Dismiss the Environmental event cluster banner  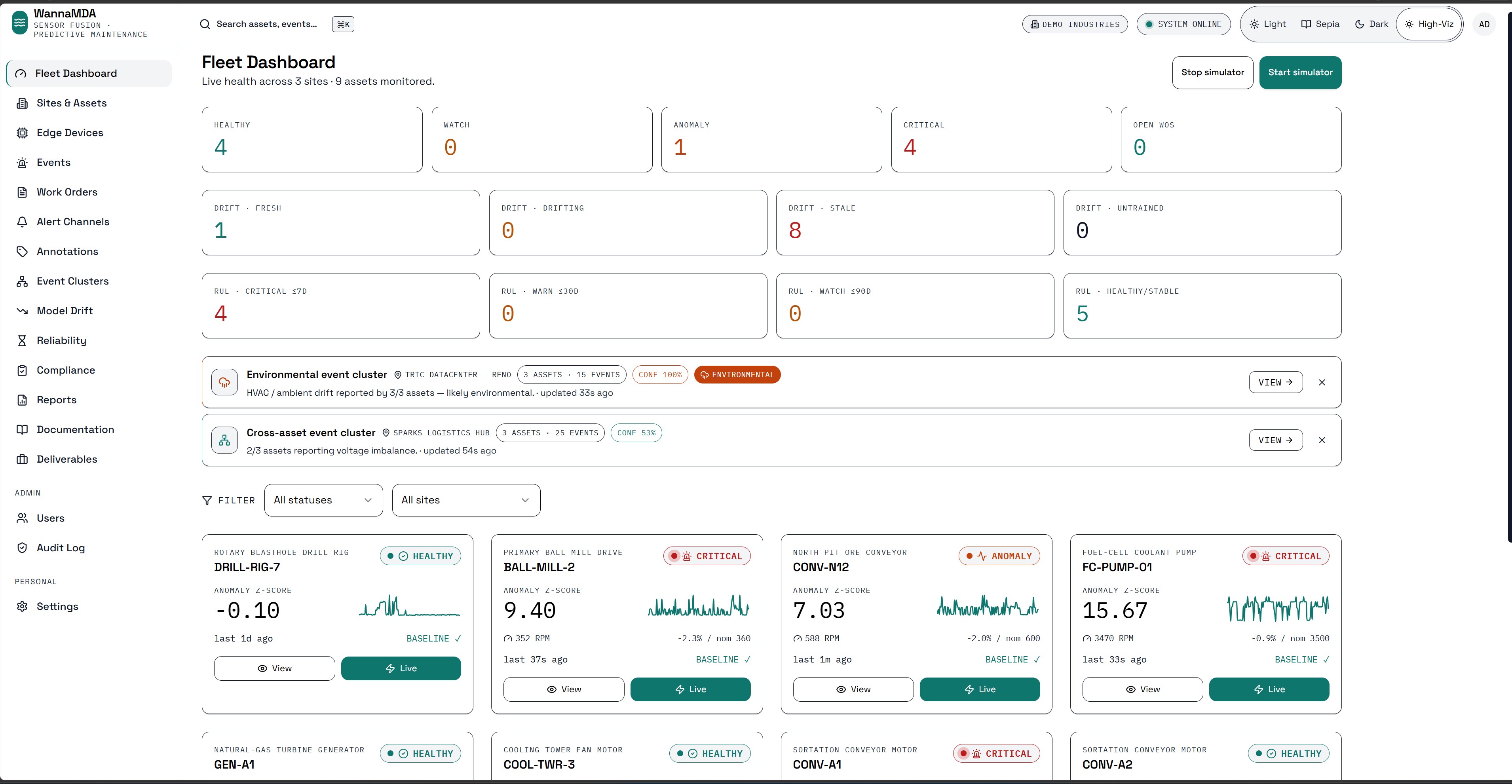click(x=1322, y=382)
